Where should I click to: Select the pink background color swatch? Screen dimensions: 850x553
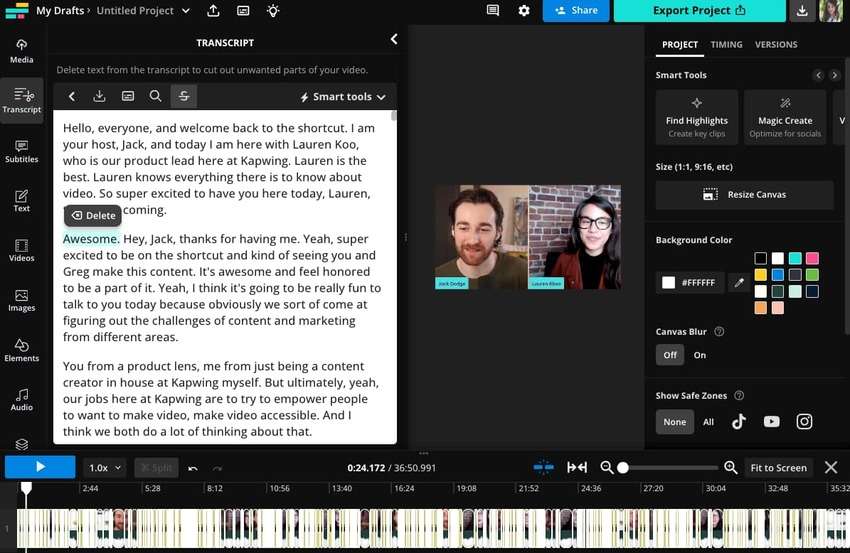(812, 259)
